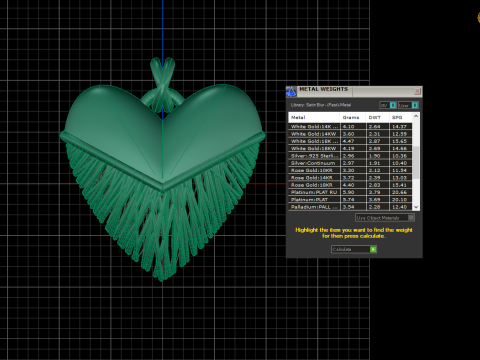Select the Silver:.925 Sterling row
The height and width of the screenshot is (360, 480).
tap(350, 156)
